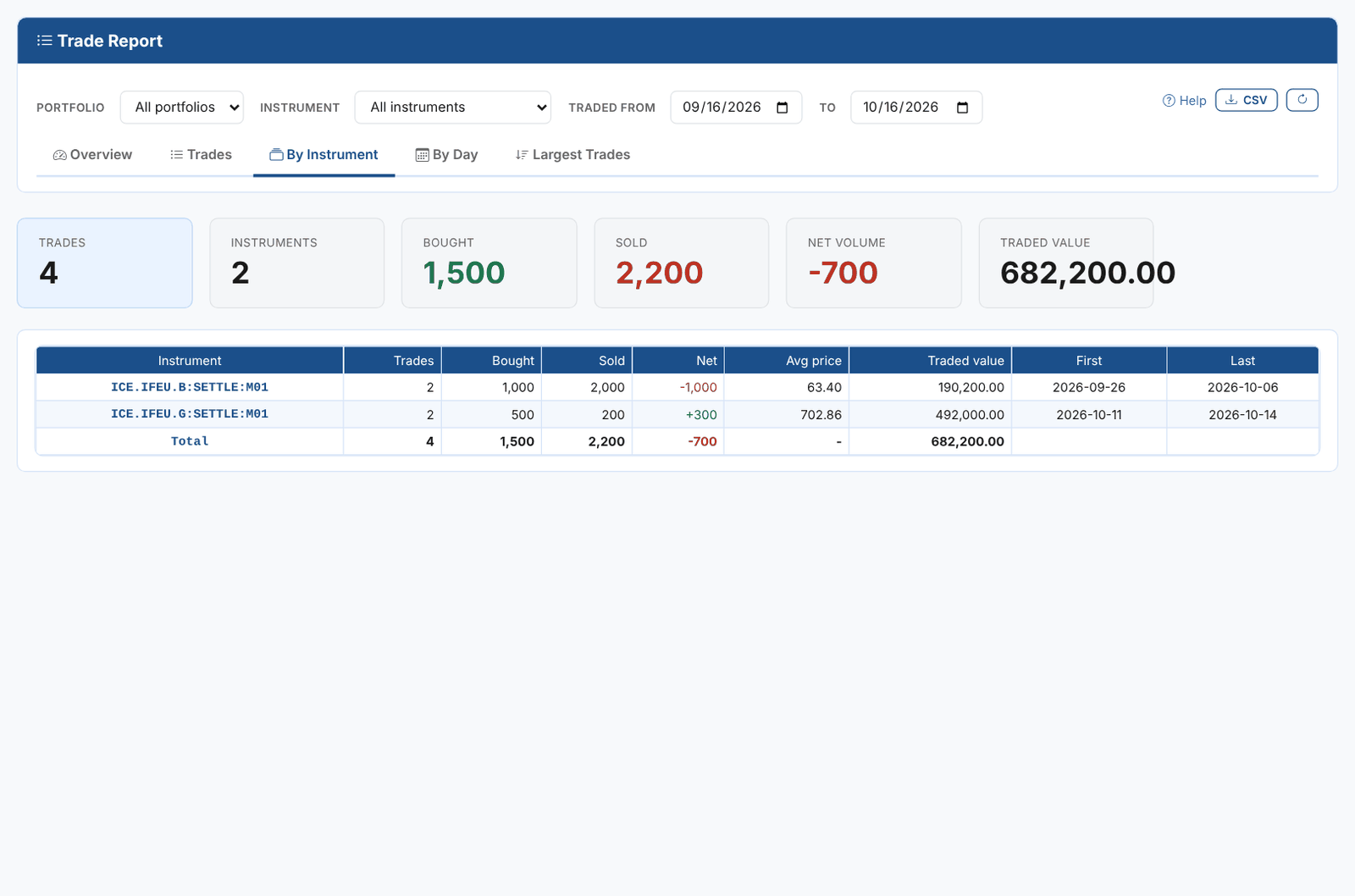Sort by the Avg price column header
The image size is (1355, 896).
[787, 361]
